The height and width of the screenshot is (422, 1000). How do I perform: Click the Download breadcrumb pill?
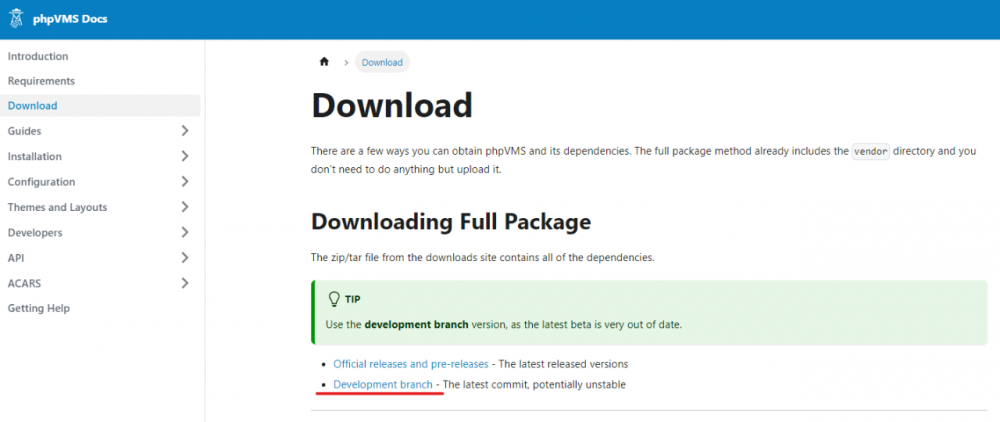click(x=382, y=62)
